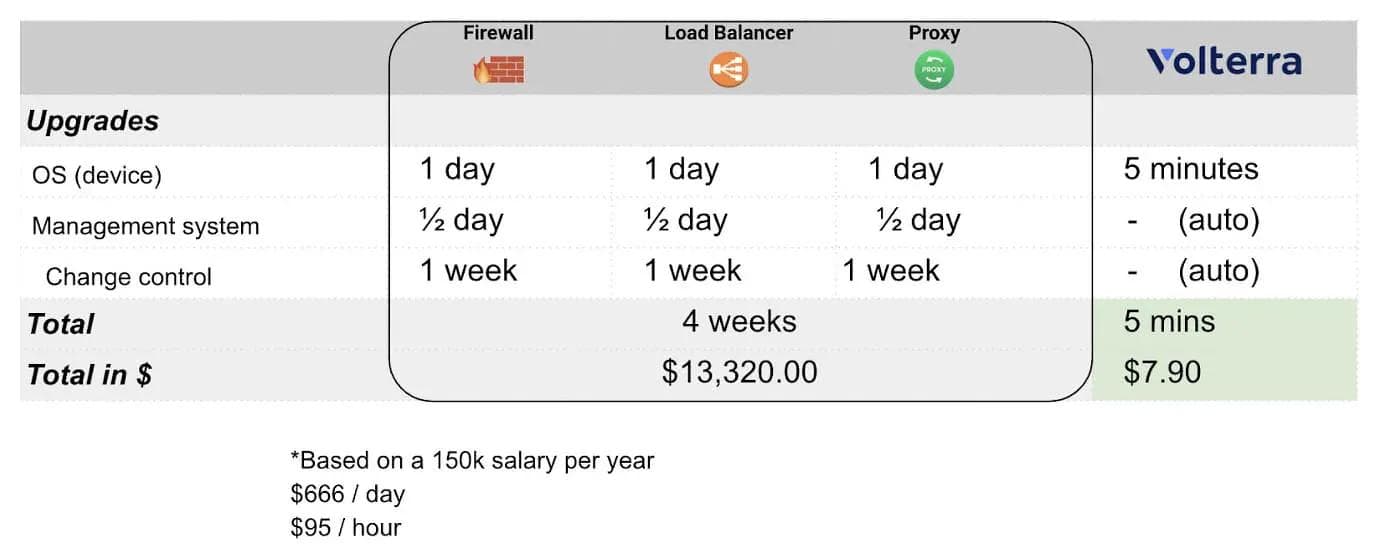Select the Total in $ row label
Image resolution: width=1381 pixels, height=555 pixels.
pos(90,375)
